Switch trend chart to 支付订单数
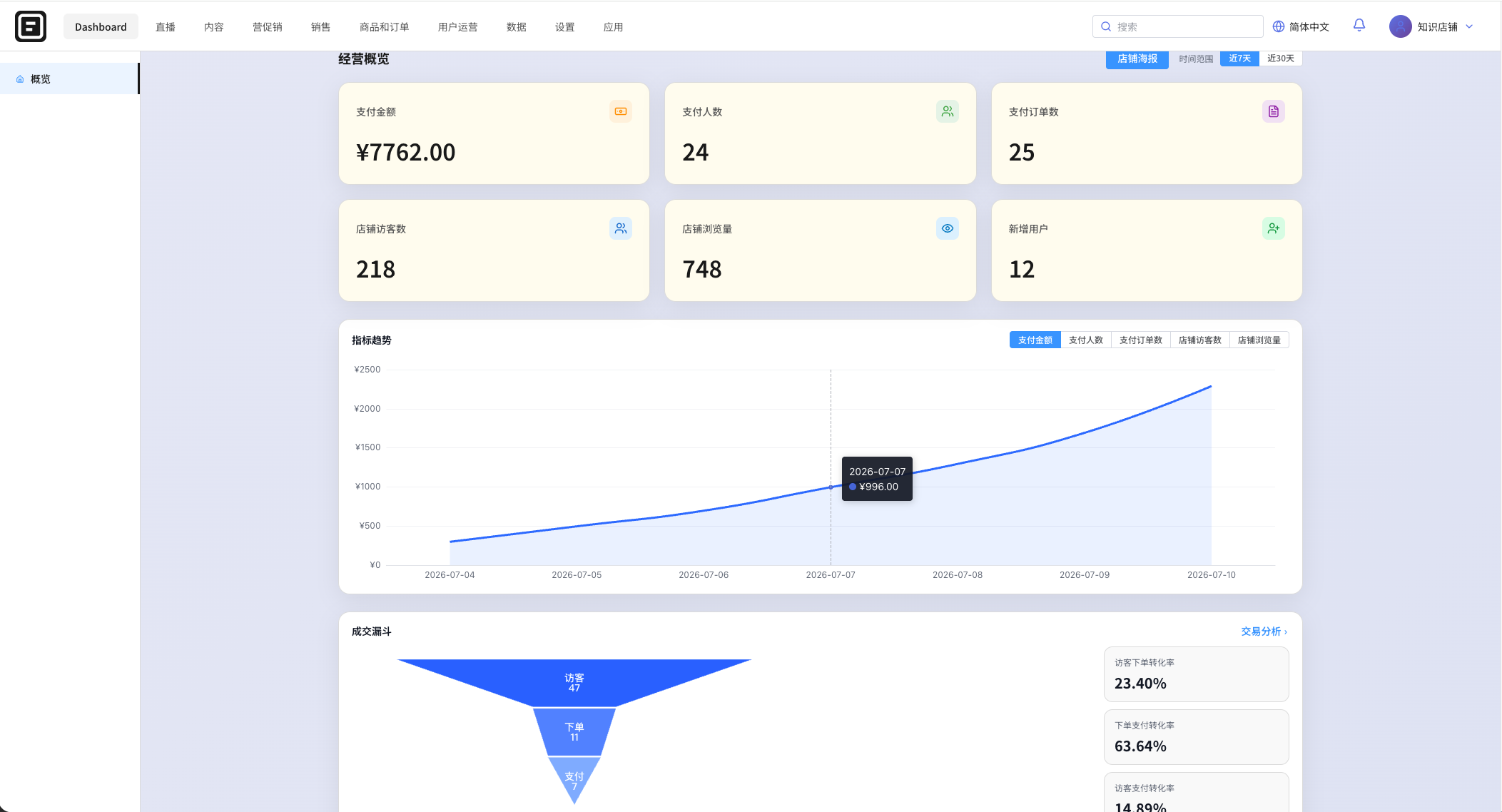1502x812 pixels. pos(1141,340)
